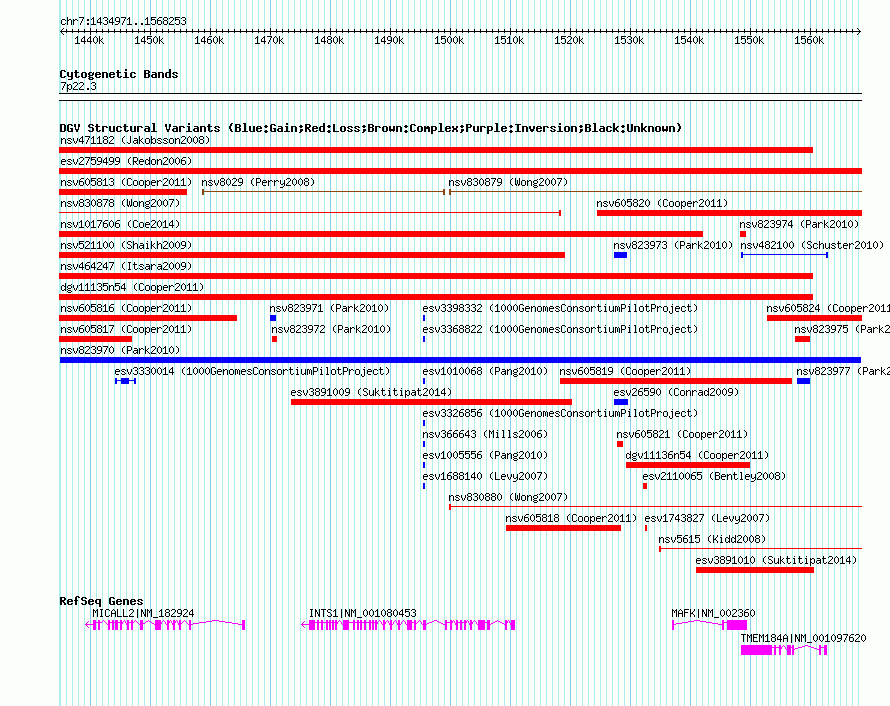Click the chr7:1434971..1568253 coordinate label

click(x=123, y=21)
